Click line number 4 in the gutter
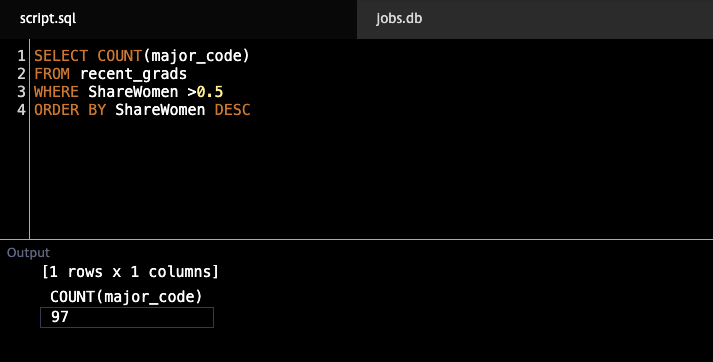Viewport: 713px width, 362px height. [x=21, y=110]
